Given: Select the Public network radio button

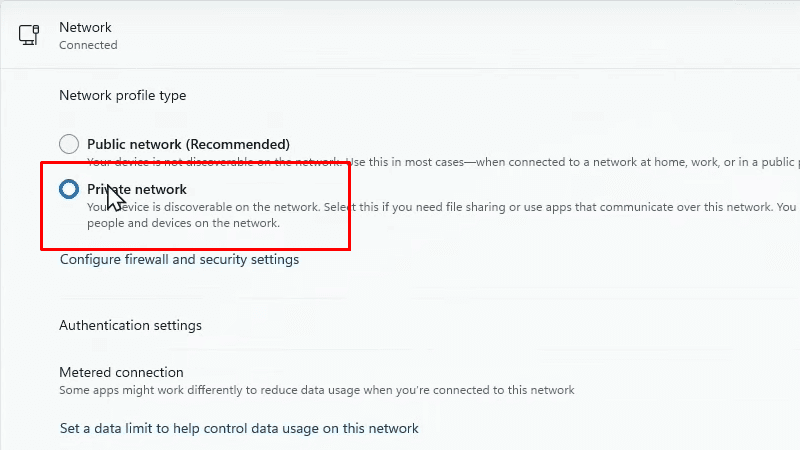Looking at the screenshot, I should tap(69, 144).
